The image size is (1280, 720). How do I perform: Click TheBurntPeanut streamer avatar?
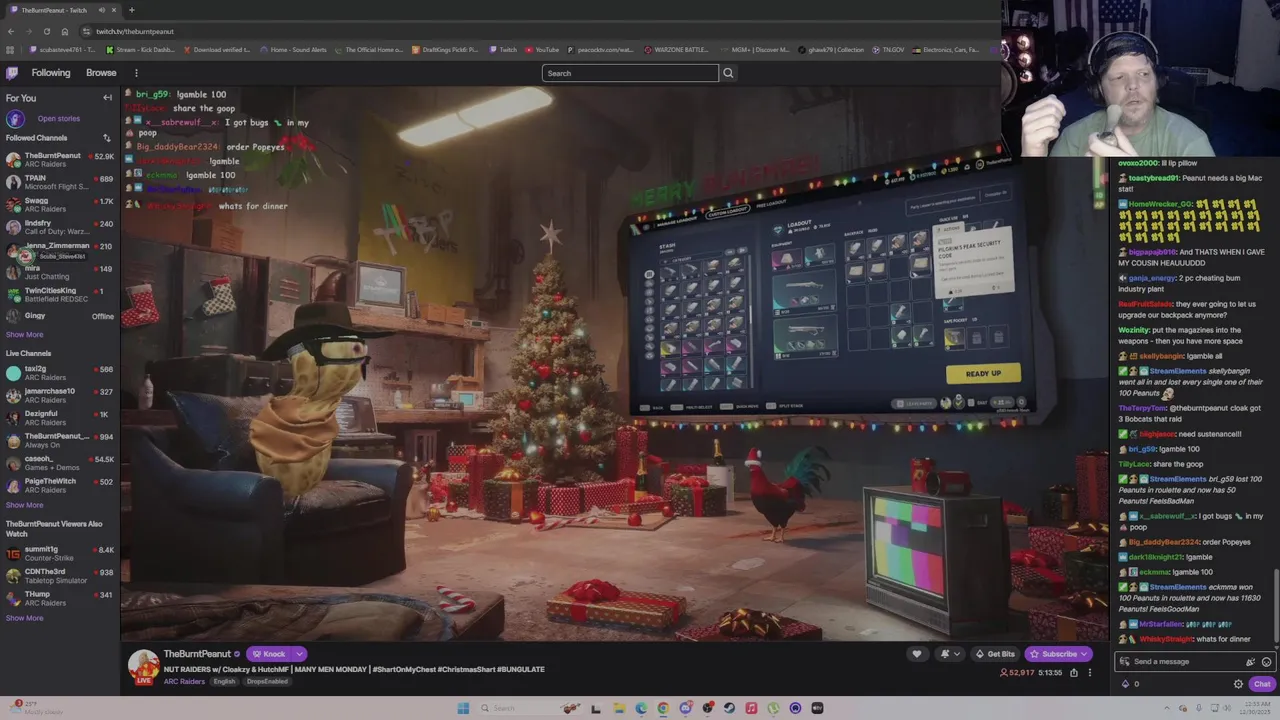click(x=143, y=666)
